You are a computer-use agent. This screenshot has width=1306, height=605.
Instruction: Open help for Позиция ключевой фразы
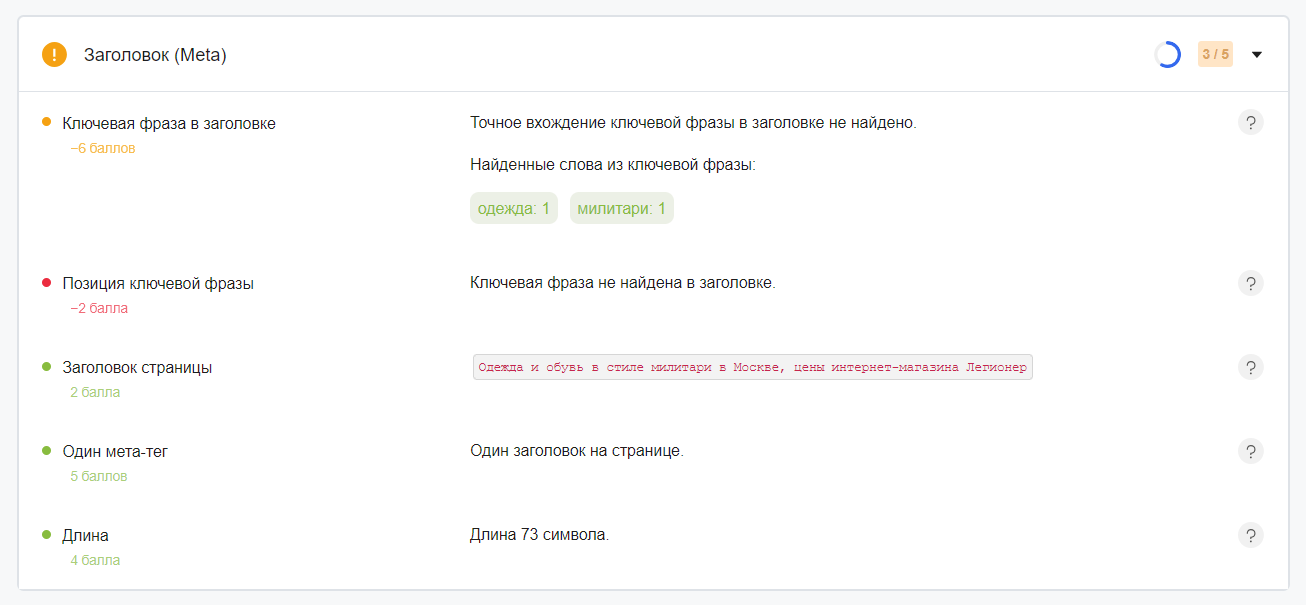1251,283
